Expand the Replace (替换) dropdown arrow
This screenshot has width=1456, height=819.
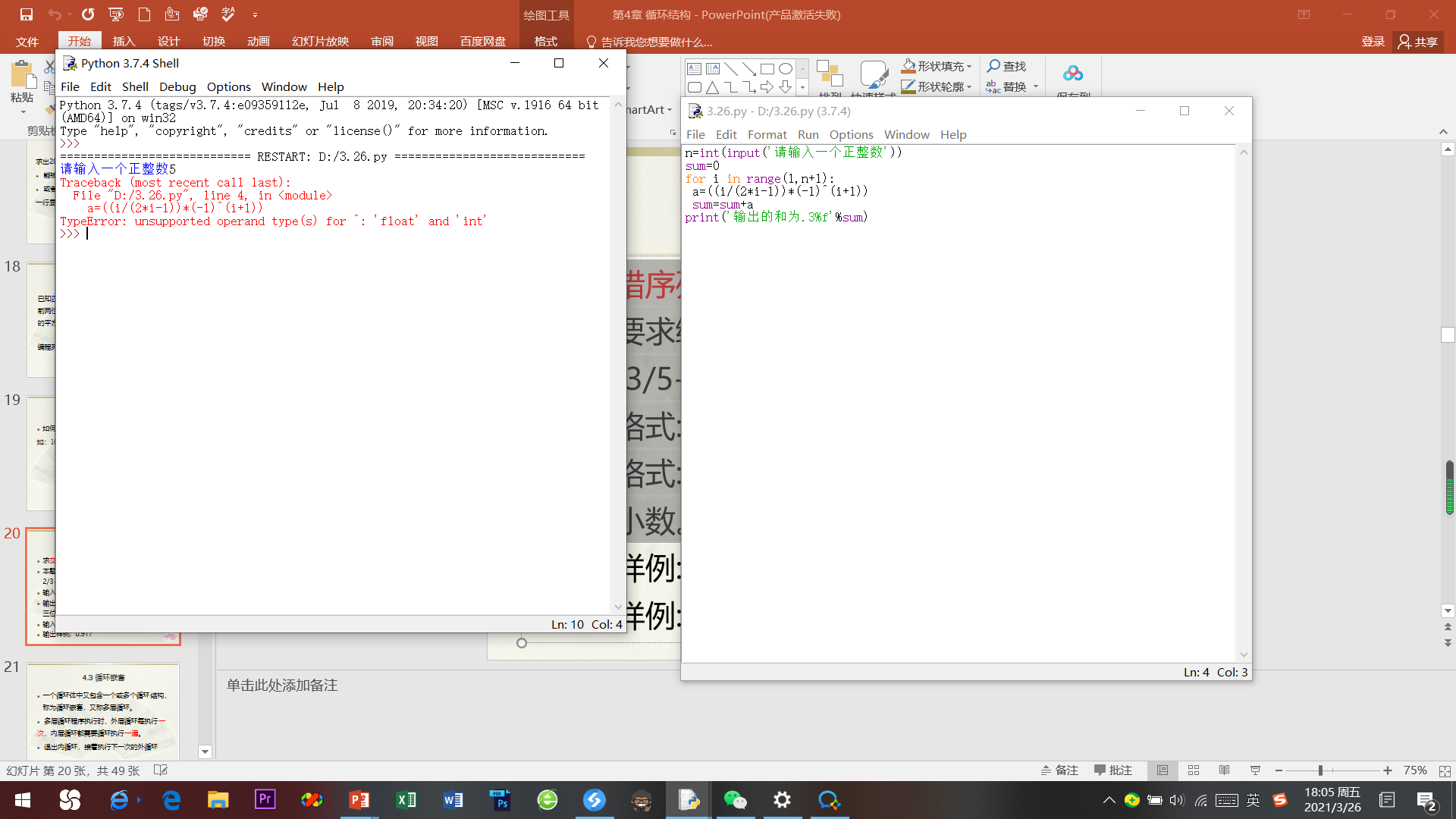[x=1036, y=86]
